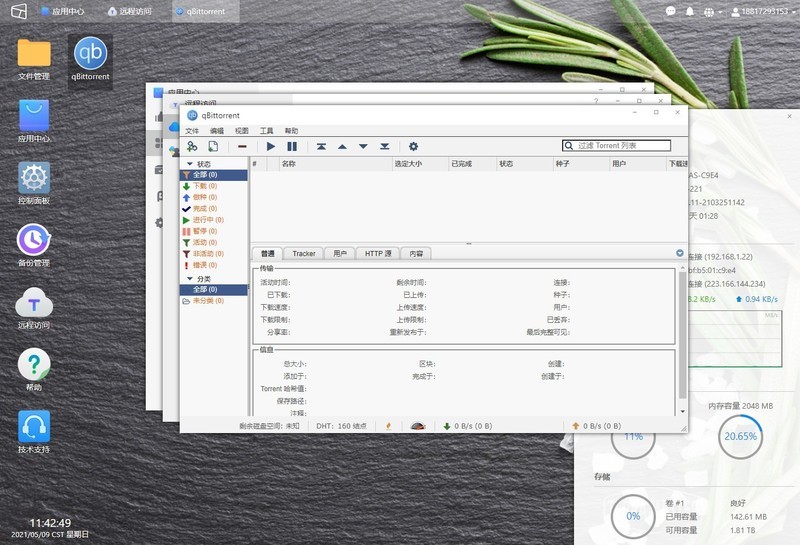Open the 工具 menu

click(x=267, y=131)
